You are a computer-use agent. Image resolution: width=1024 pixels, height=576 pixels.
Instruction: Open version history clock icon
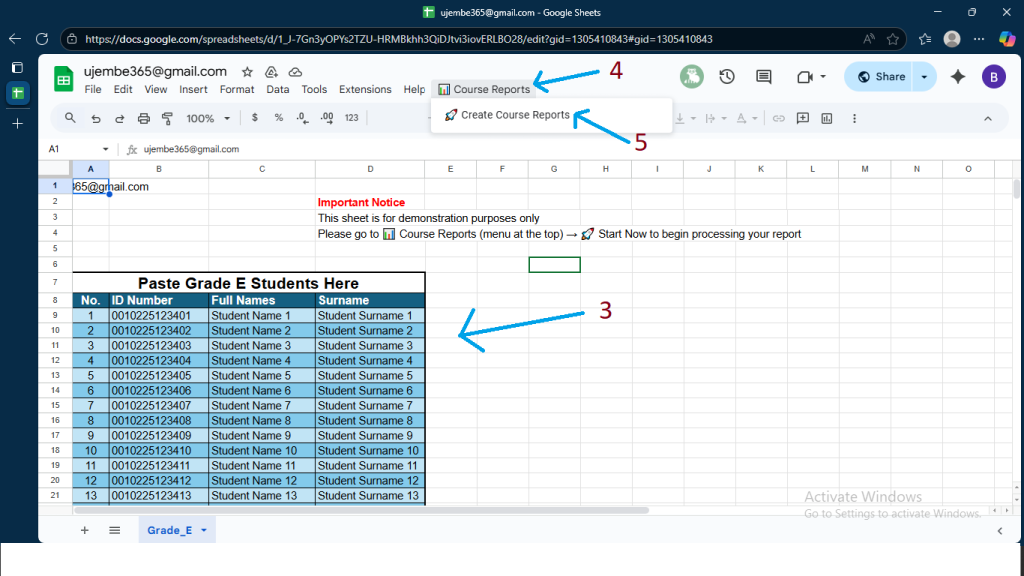727,77
